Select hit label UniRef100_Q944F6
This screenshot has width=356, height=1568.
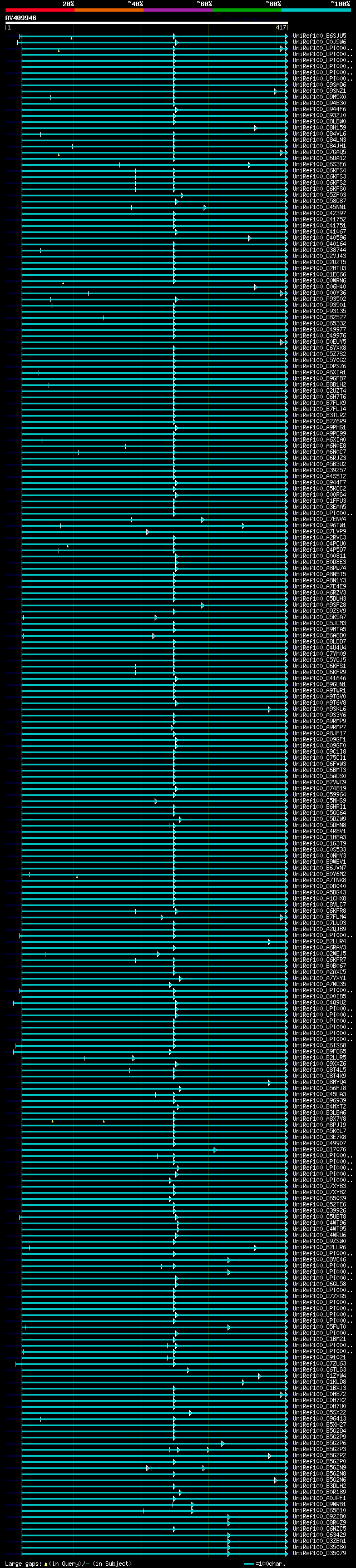click(x=319, y=109)
